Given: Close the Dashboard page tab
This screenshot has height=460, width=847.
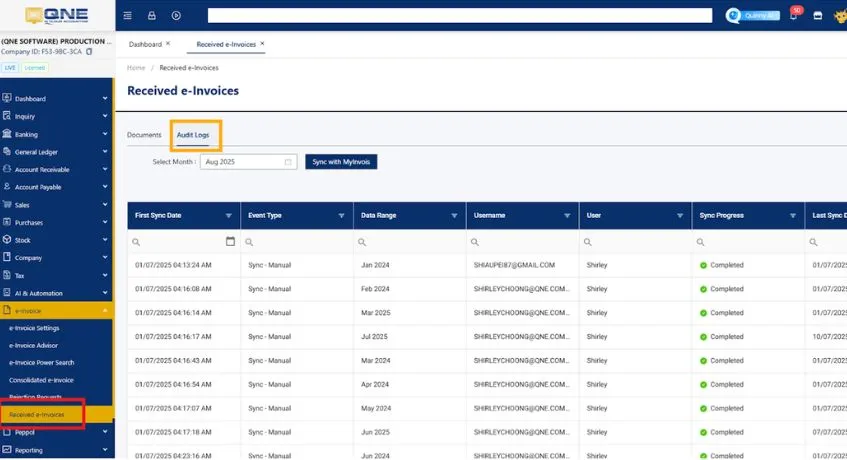Looking at the screenshot, I should 168,44.
